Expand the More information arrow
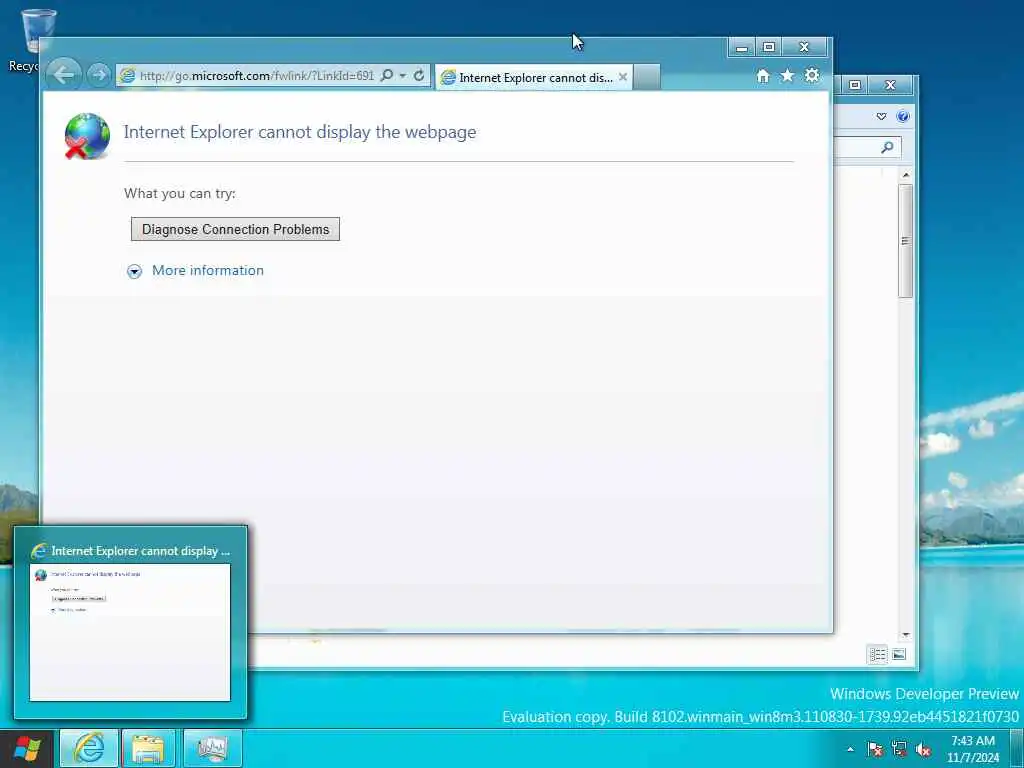Image resolution: width=1024 pixels, height=768 pixels. pyautogui.click(x=135, y=271)
